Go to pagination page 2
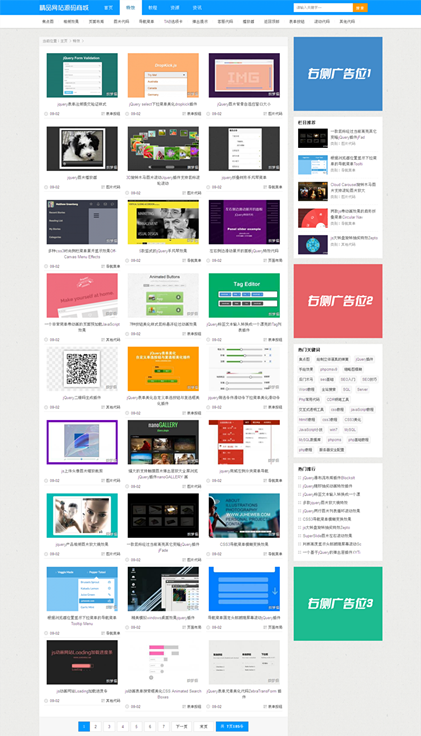 [x=95, y=726]
